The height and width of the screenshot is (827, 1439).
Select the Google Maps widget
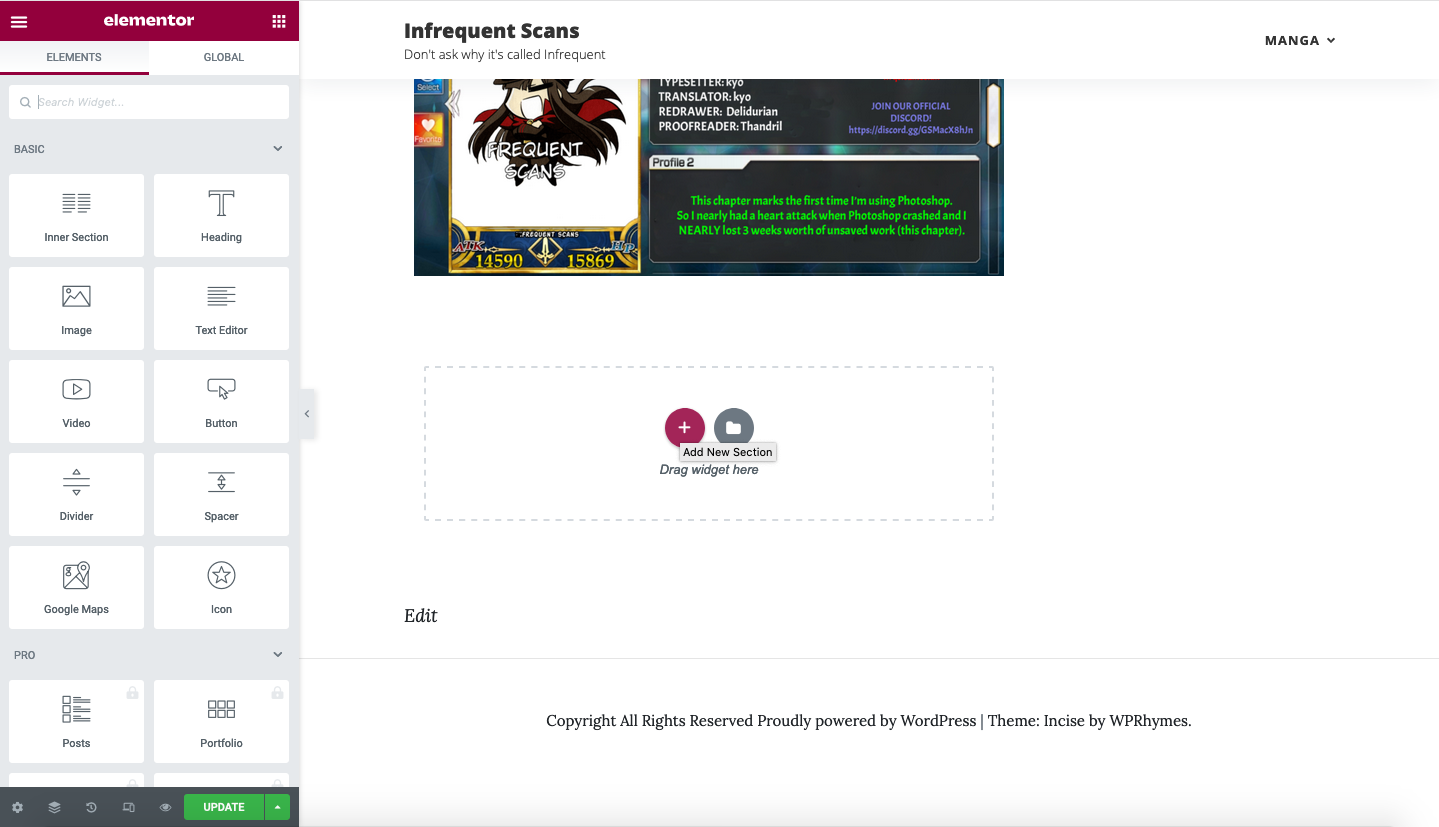[x=76, y=587]
